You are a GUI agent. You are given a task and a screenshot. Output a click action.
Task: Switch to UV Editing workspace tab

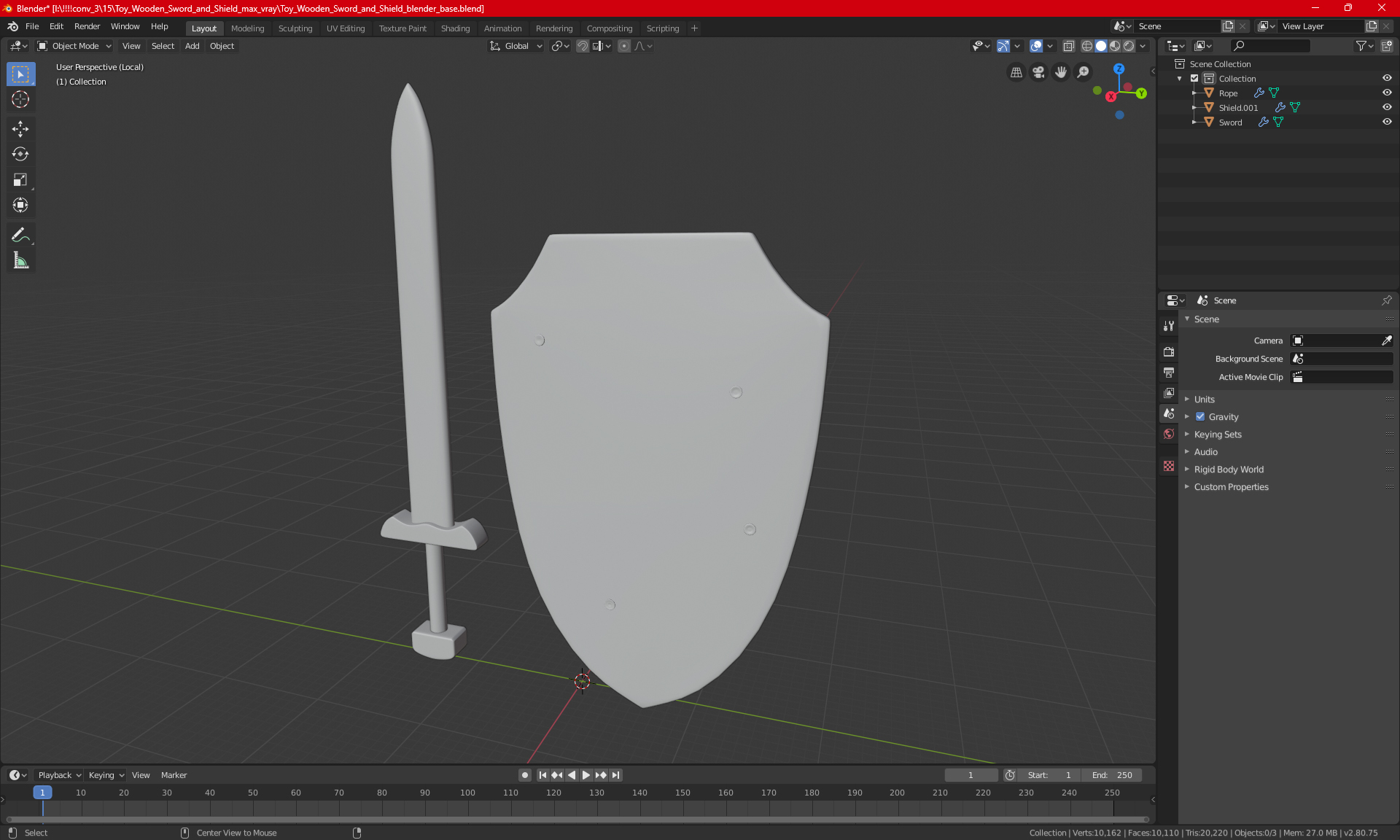coord(346,28)
